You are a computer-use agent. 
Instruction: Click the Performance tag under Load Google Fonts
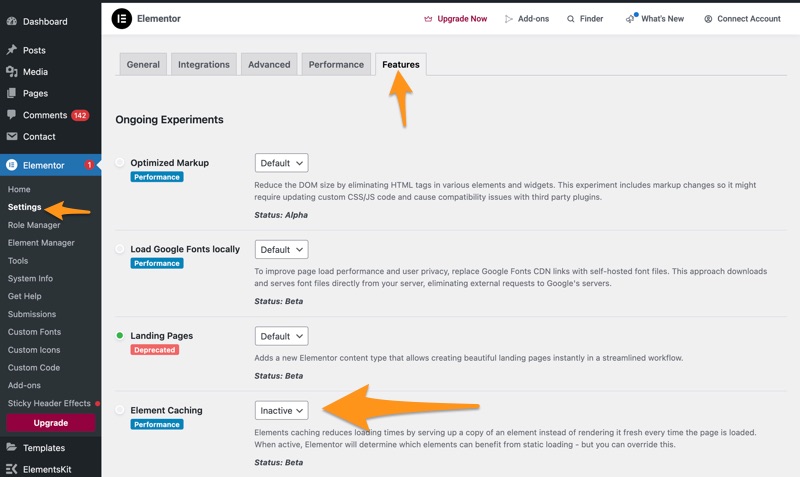[157, 263]
